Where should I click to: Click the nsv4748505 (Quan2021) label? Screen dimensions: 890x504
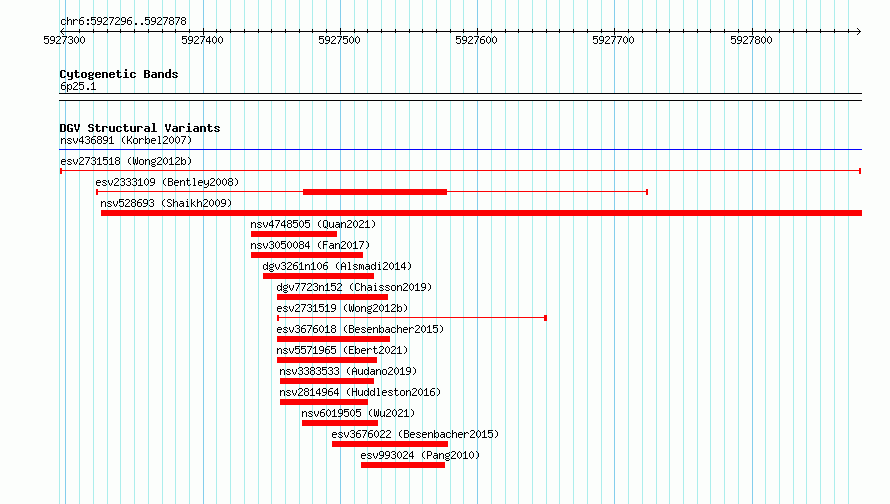313,224
